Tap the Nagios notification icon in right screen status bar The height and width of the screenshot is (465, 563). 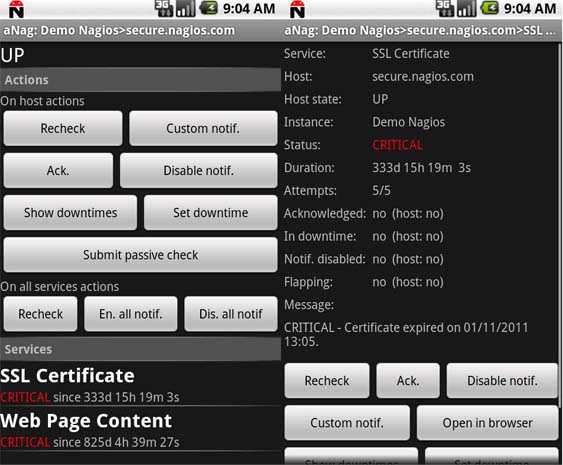297,9
